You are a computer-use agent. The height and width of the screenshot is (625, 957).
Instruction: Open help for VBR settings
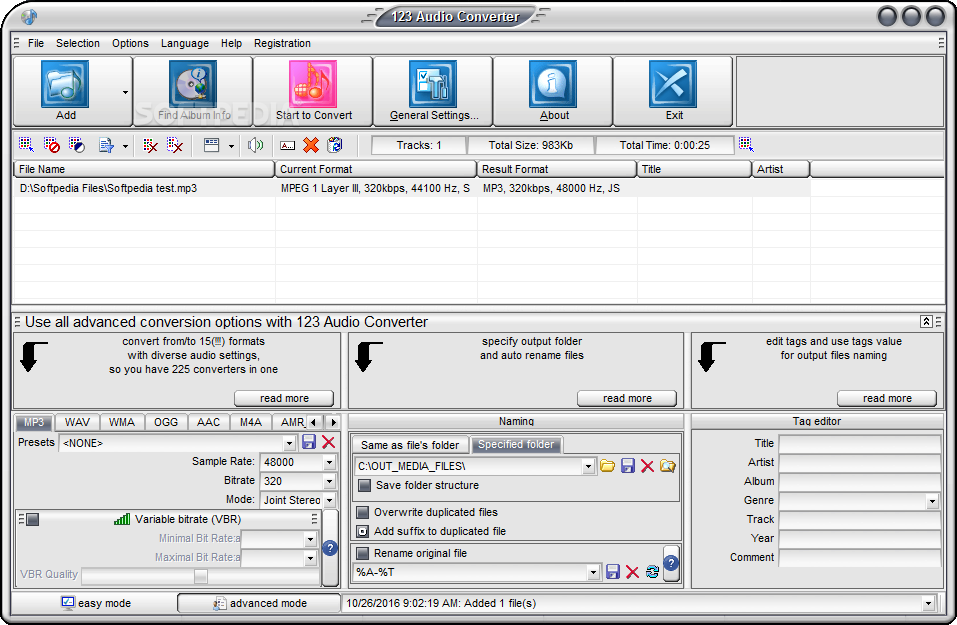330,547
